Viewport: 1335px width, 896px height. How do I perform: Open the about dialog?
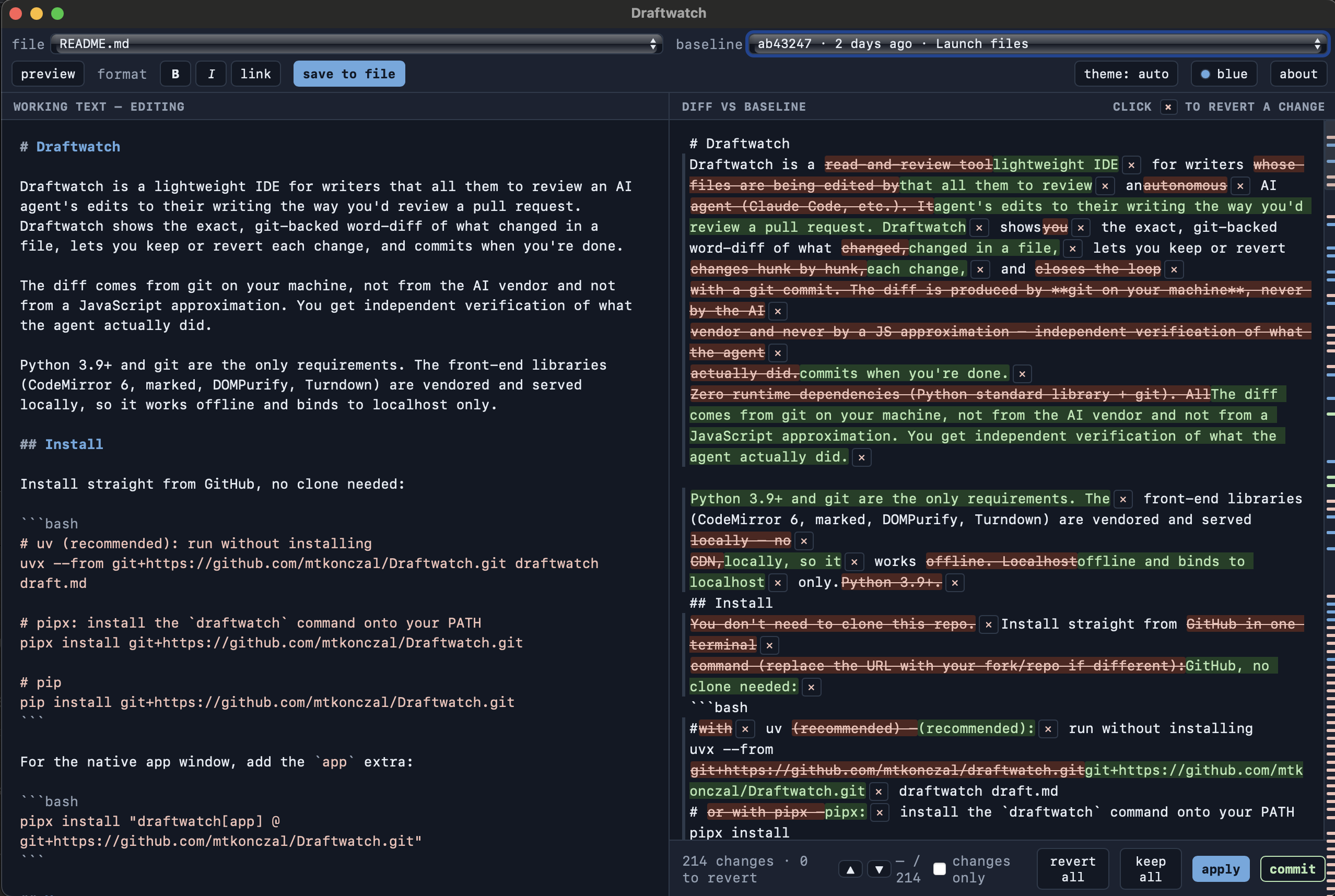coord(1298,74)
